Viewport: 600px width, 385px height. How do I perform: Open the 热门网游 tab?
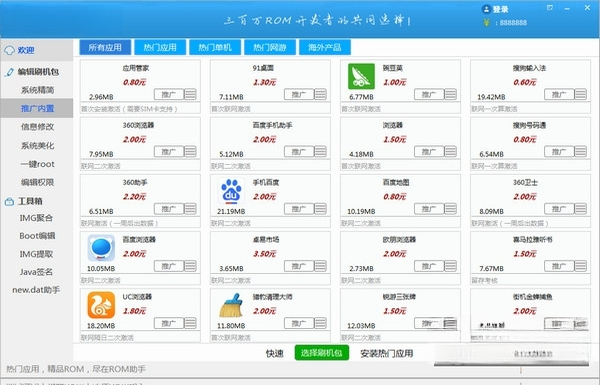click(270, 47)
